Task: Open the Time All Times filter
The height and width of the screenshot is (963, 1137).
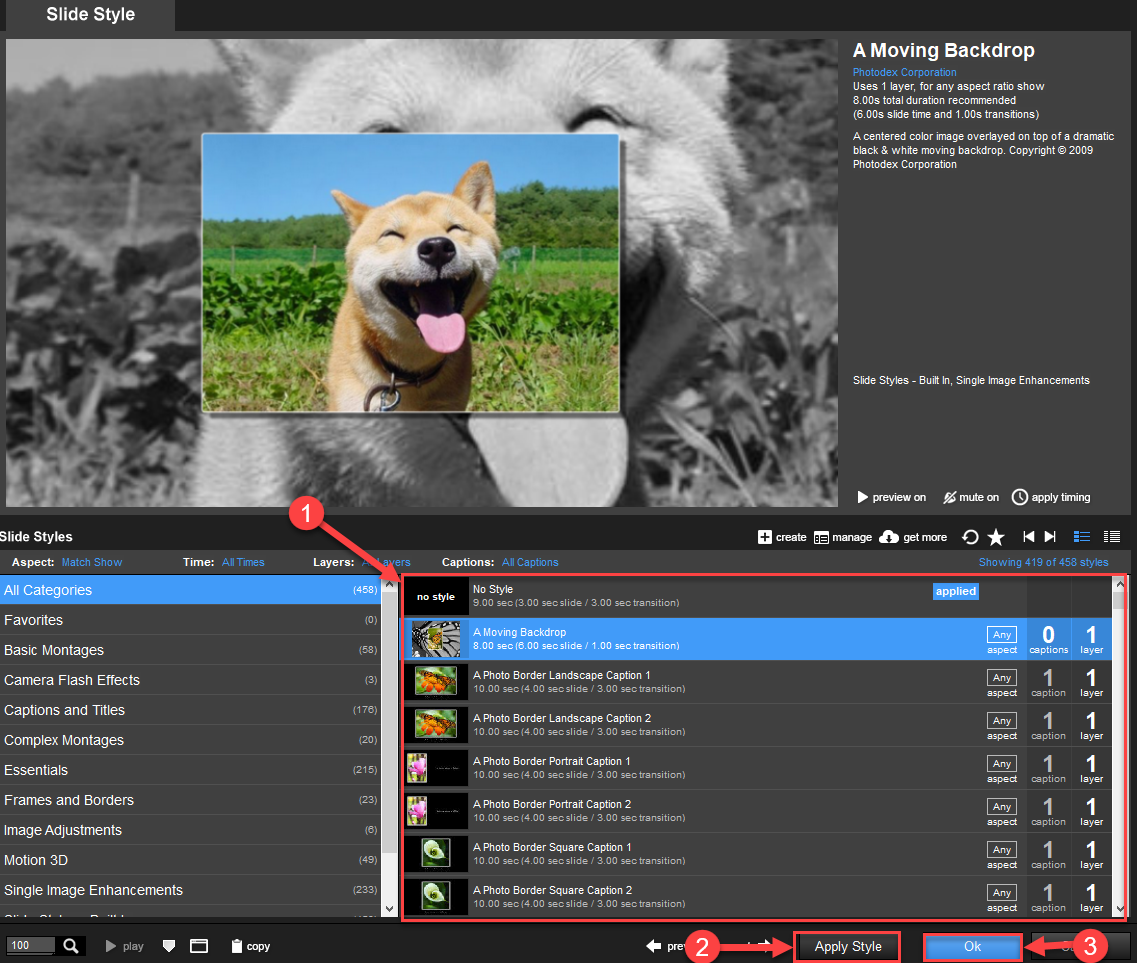Action: pos(243,561)
